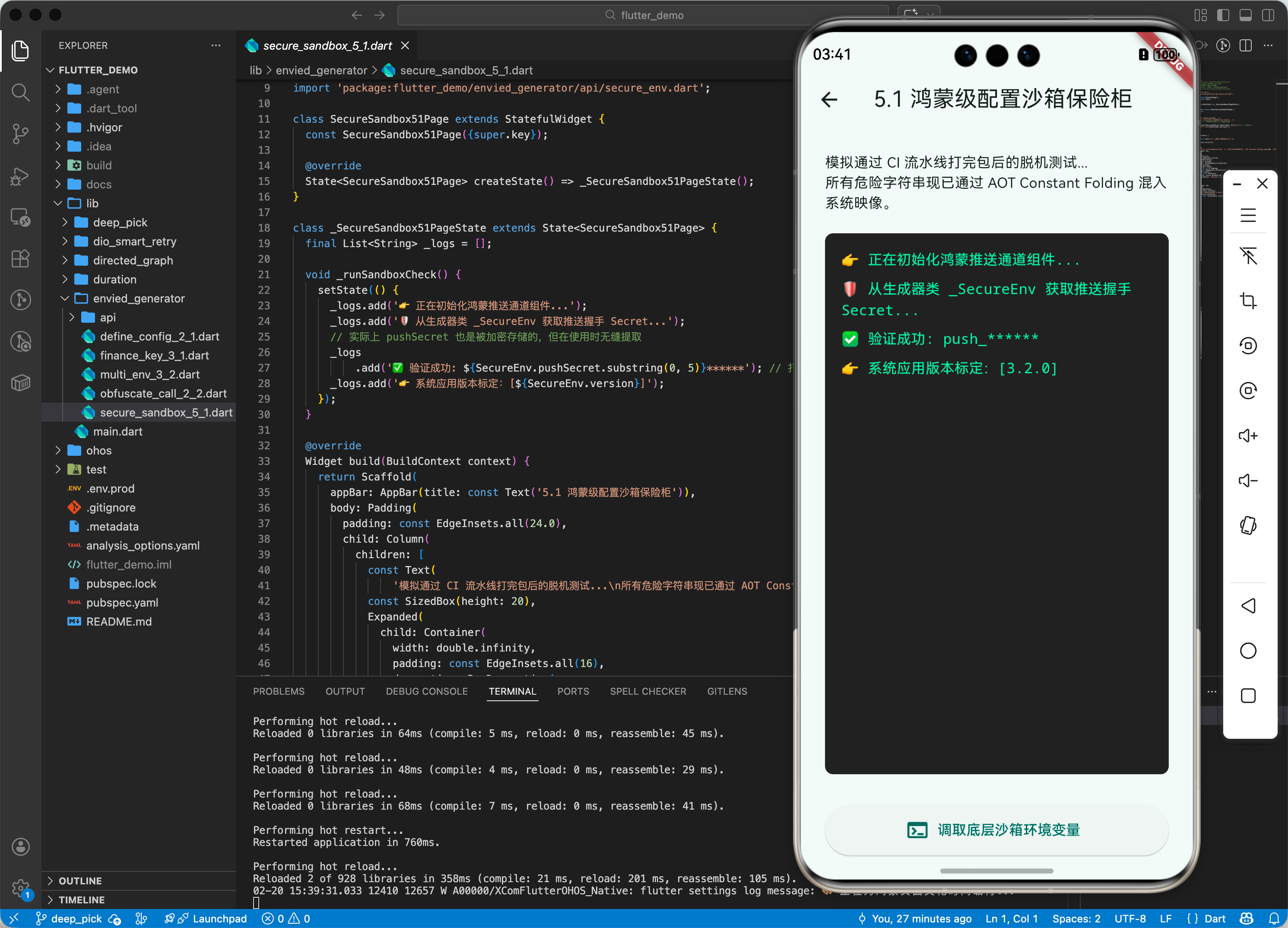The image size is (1288, 928).
Task: Click back arrow in phone app bar
Action: [x=829, y=99]
